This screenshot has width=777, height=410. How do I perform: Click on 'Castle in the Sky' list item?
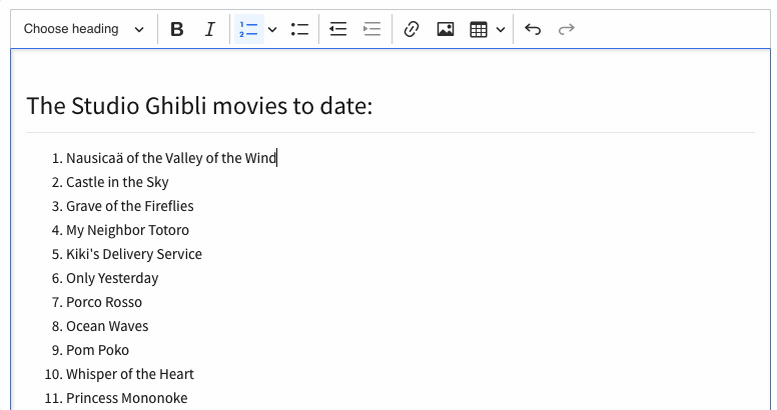point(117,182)
